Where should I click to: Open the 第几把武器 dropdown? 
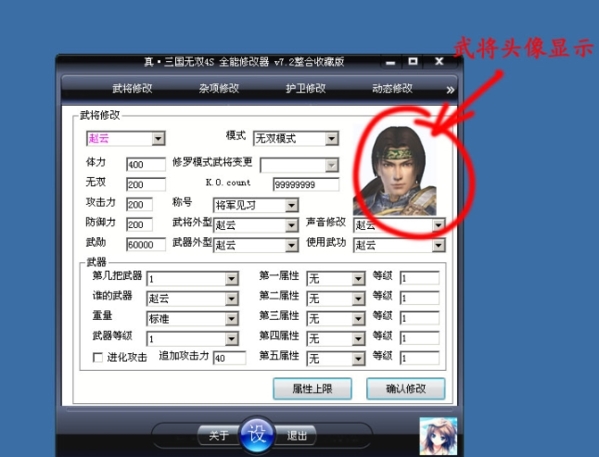point(193,279)
